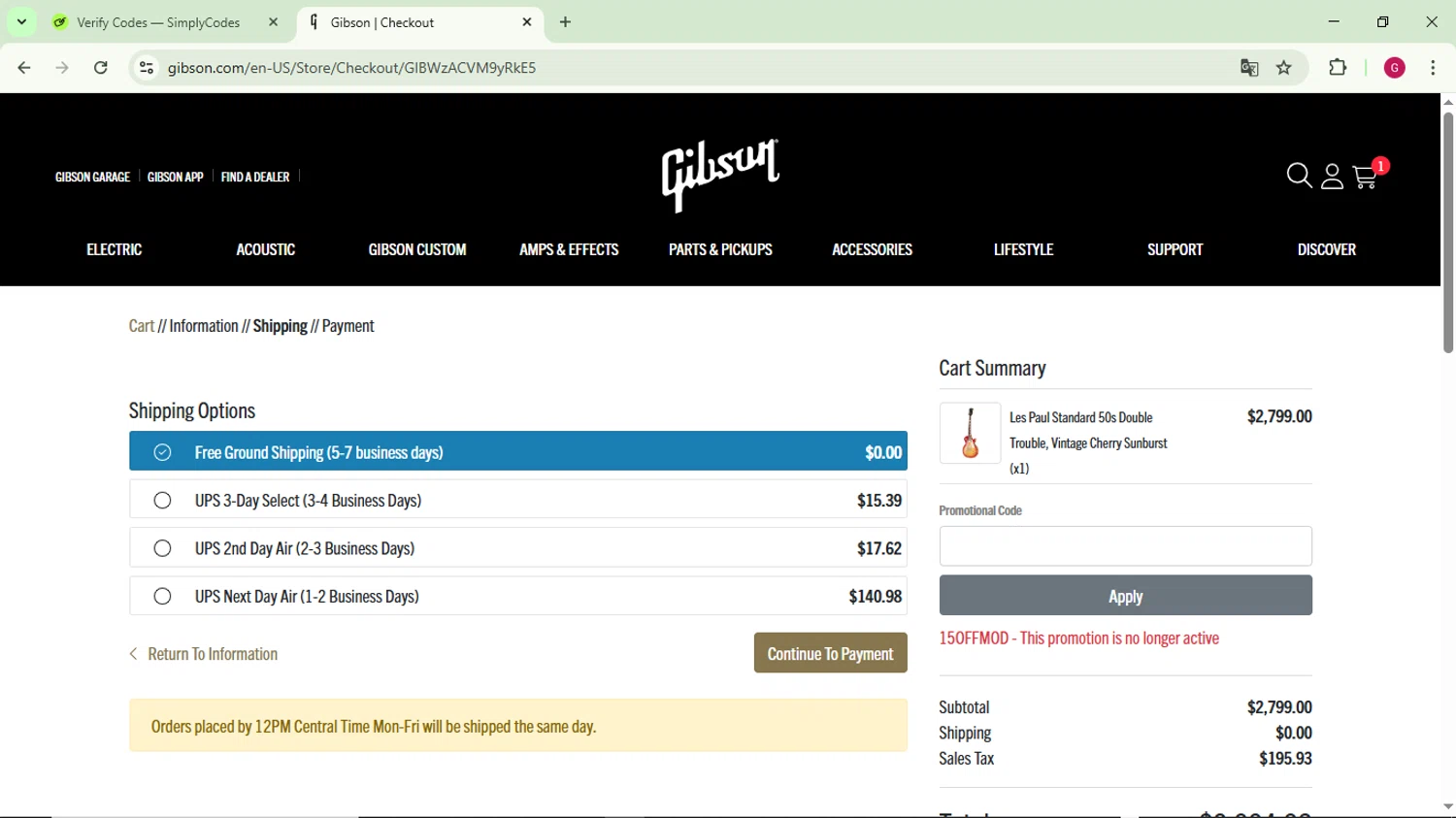1456x818 pixels.
Task: Open the Acoustic menu
Action: (x=266, y=249)
